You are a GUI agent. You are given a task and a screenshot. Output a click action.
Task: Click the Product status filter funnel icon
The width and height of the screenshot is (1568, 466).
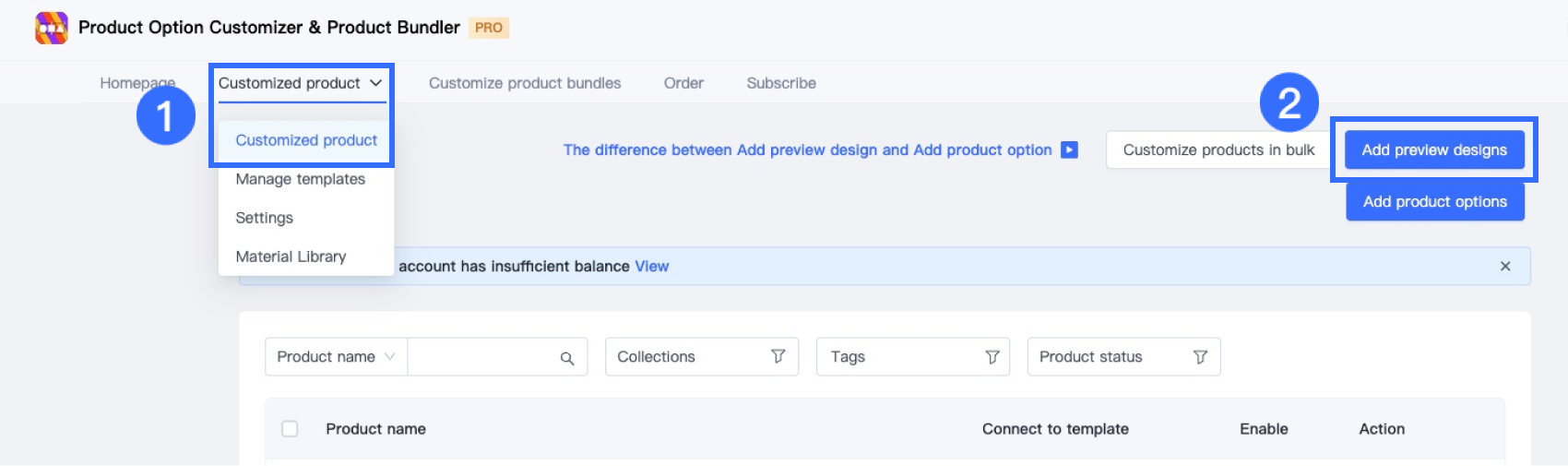pyautogui.click(x=1200, y=356)
